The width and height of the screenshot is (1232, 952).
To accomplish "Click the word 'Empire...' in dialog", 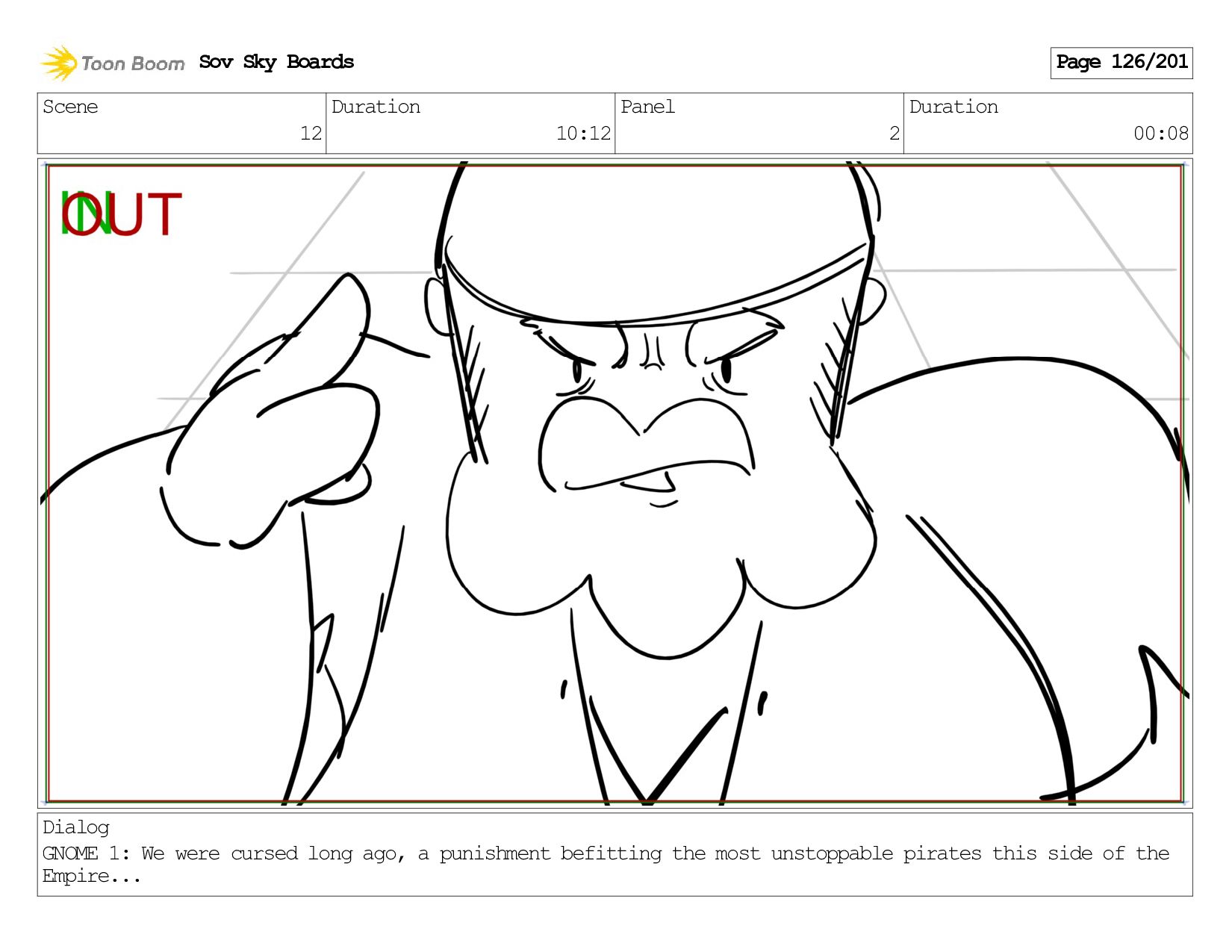I will (x=91, y=877).
